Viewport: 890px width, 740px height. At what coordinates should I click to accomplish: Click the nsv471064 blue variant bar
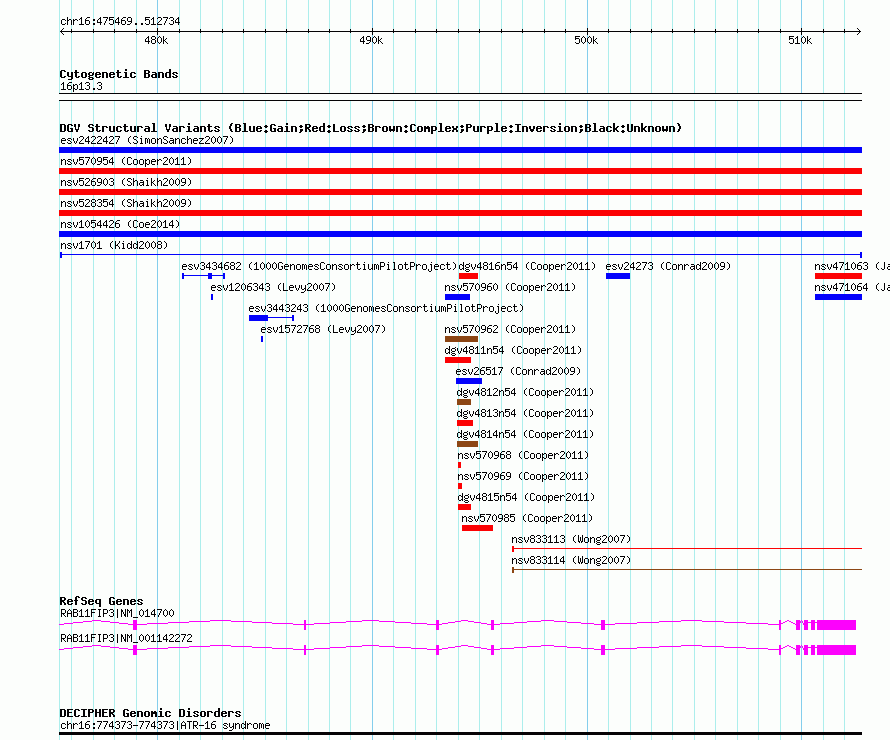[838, 297]
